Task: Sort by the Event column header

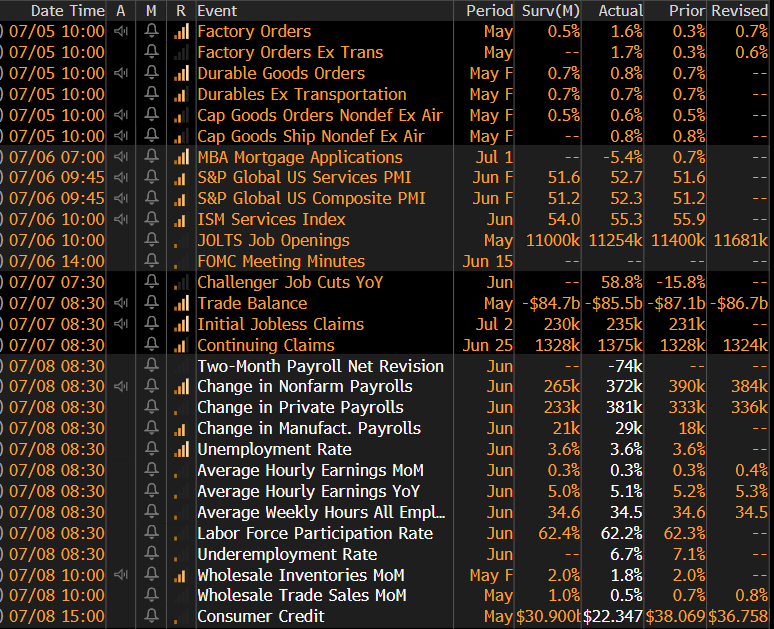Action: click(217, 10)
